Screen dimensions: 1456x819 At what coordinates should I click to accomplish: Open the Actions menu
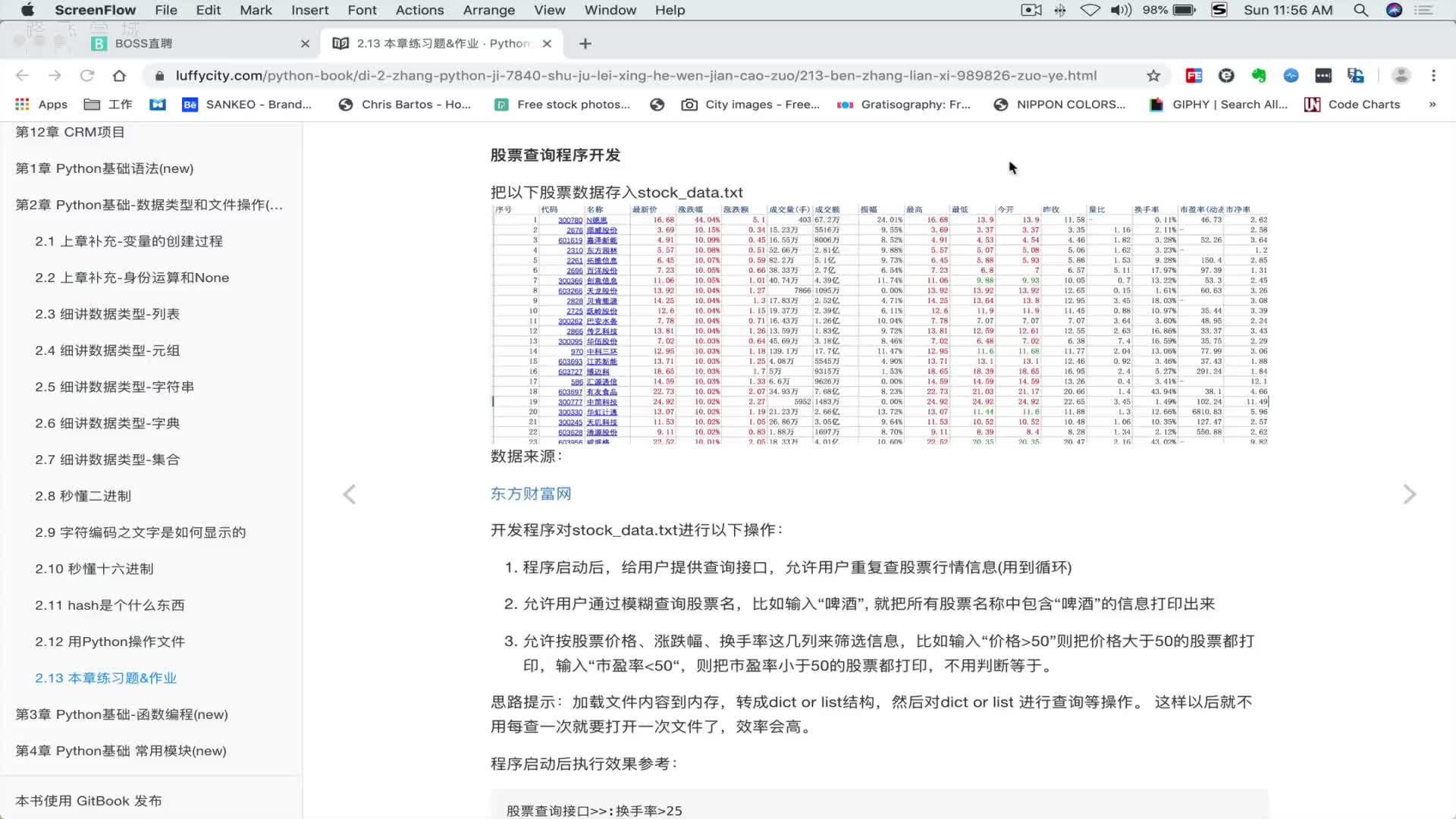[x=419, y=10]
